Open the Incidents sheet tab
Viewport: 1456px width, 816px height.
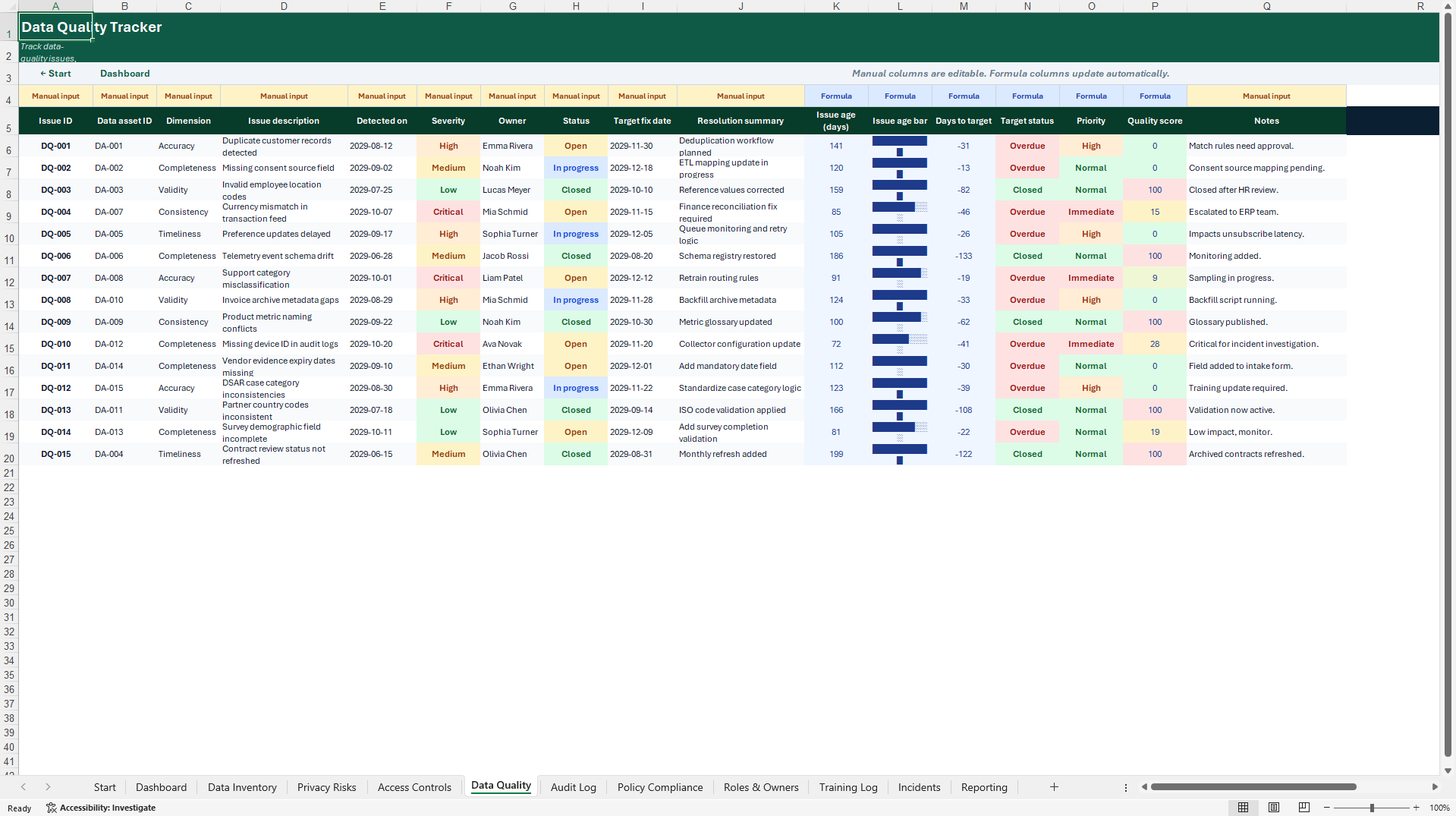tap(919, 787)
